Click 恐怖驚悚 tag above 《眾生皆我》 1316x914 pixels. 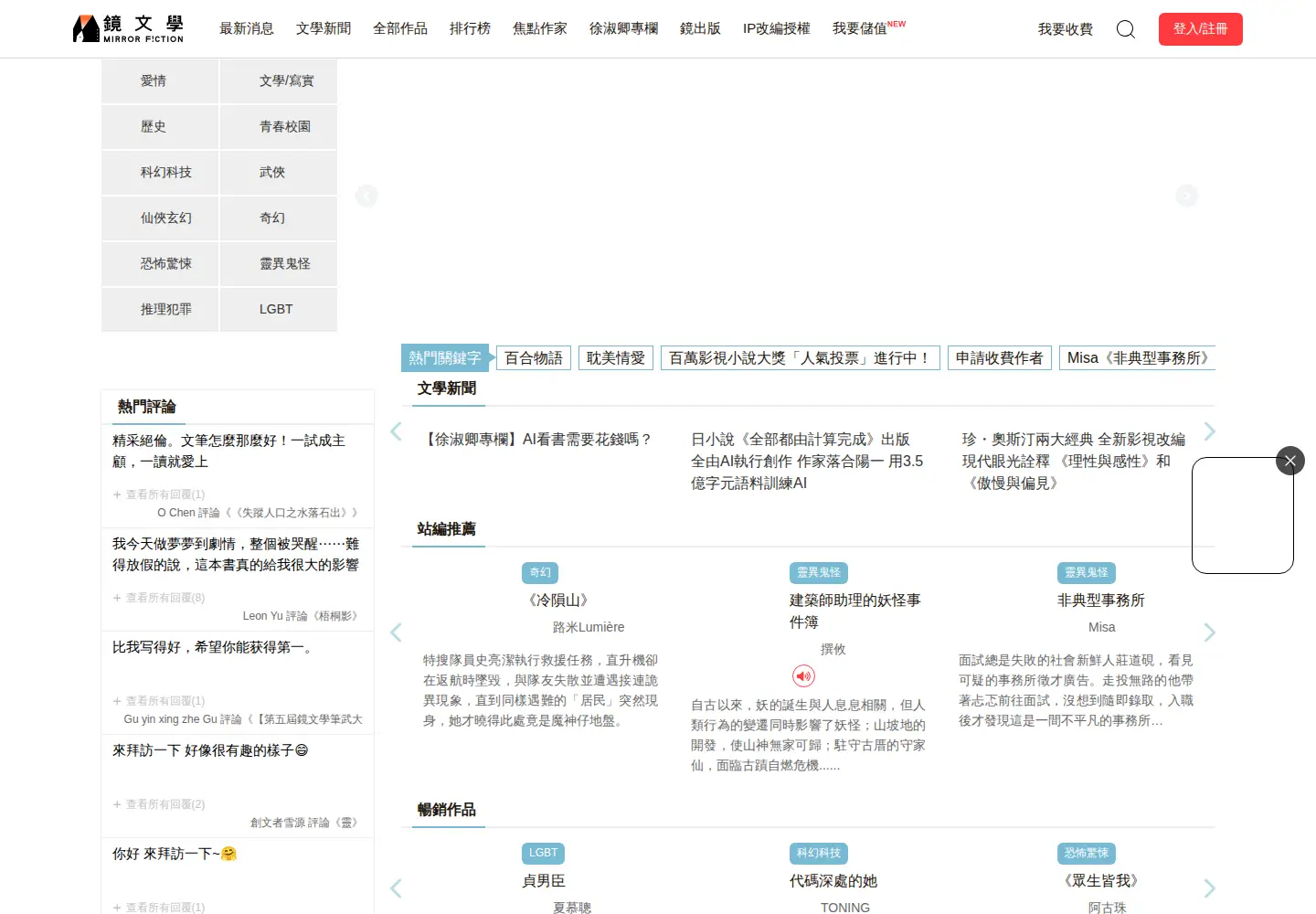point(1086,853)
